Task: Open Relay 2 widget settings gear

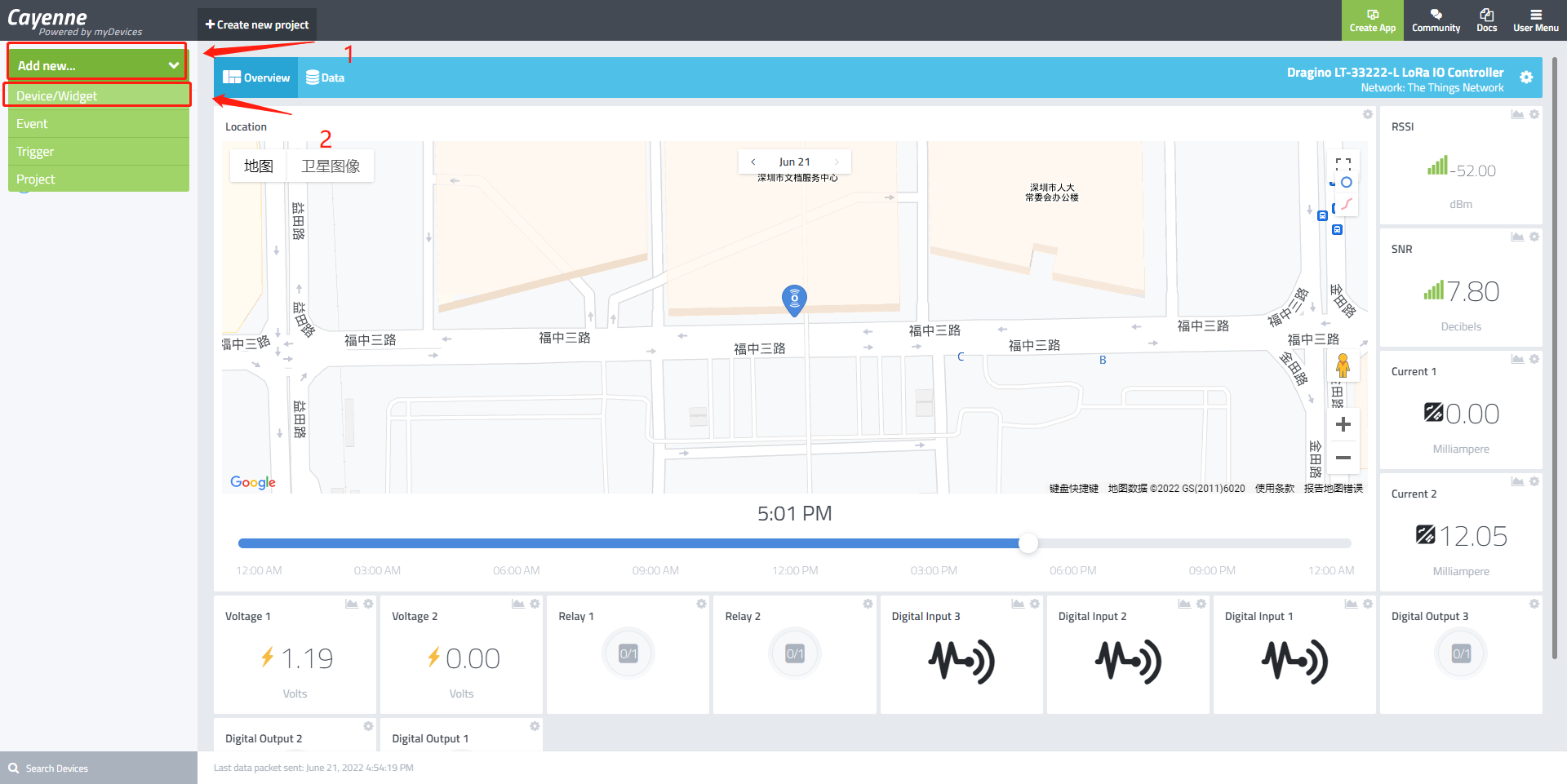Action: coord(868,604)
